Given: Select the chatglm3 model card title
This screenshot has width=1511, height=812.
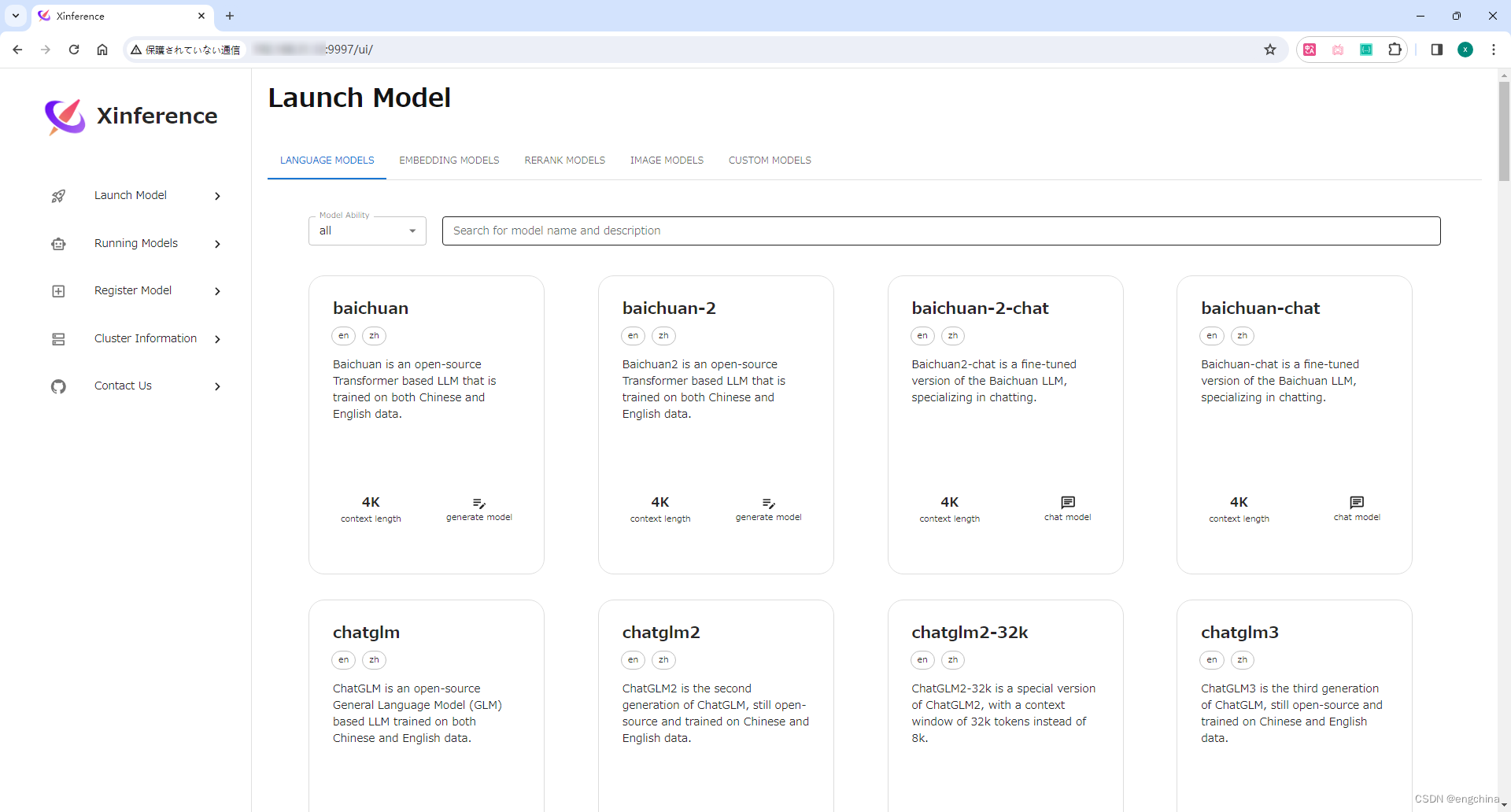Looking at the screenshot, I should pyautogui.click(x=1239, y=633).
